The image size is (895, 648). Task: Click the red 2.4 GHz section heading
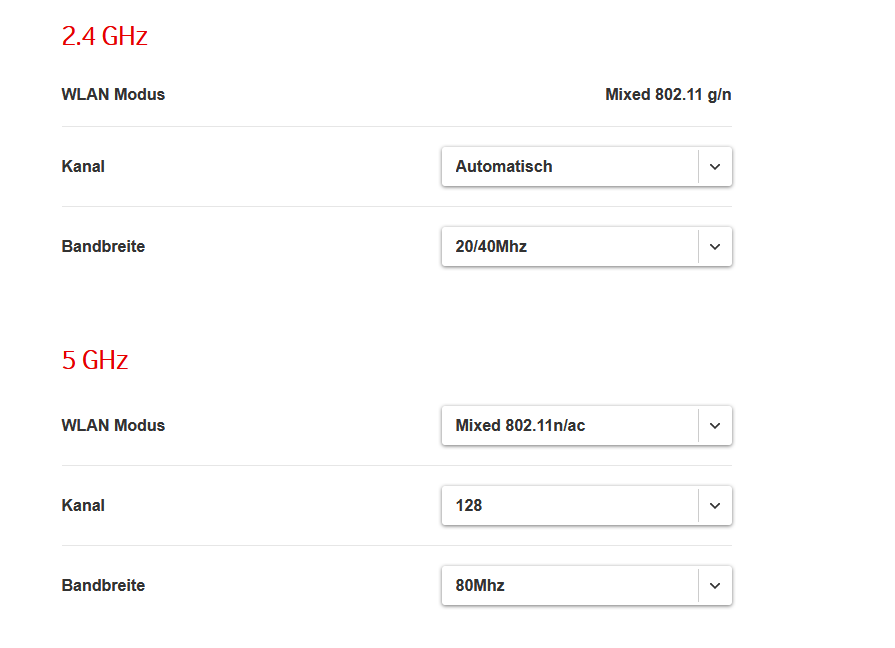(x=105, y=37)
